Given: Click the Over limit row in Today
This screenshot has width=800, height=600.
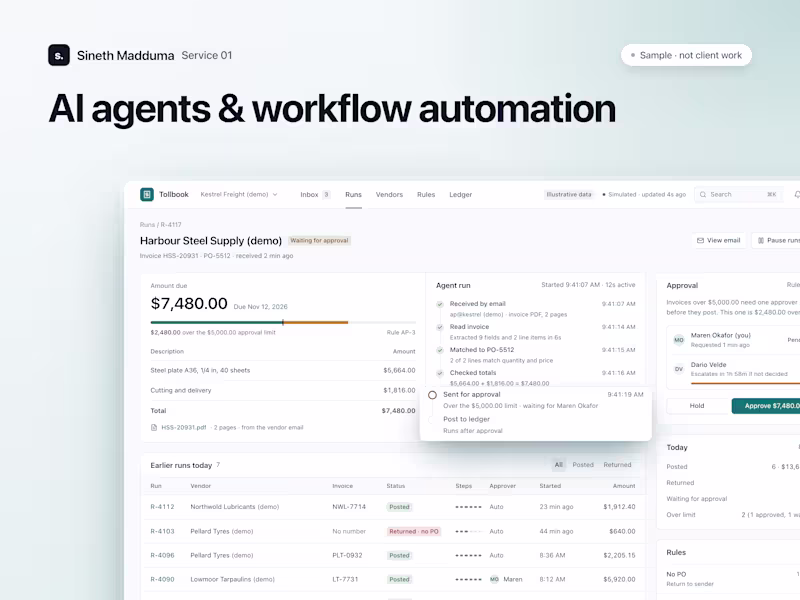Looking at the screenshot, I should 733,515.
